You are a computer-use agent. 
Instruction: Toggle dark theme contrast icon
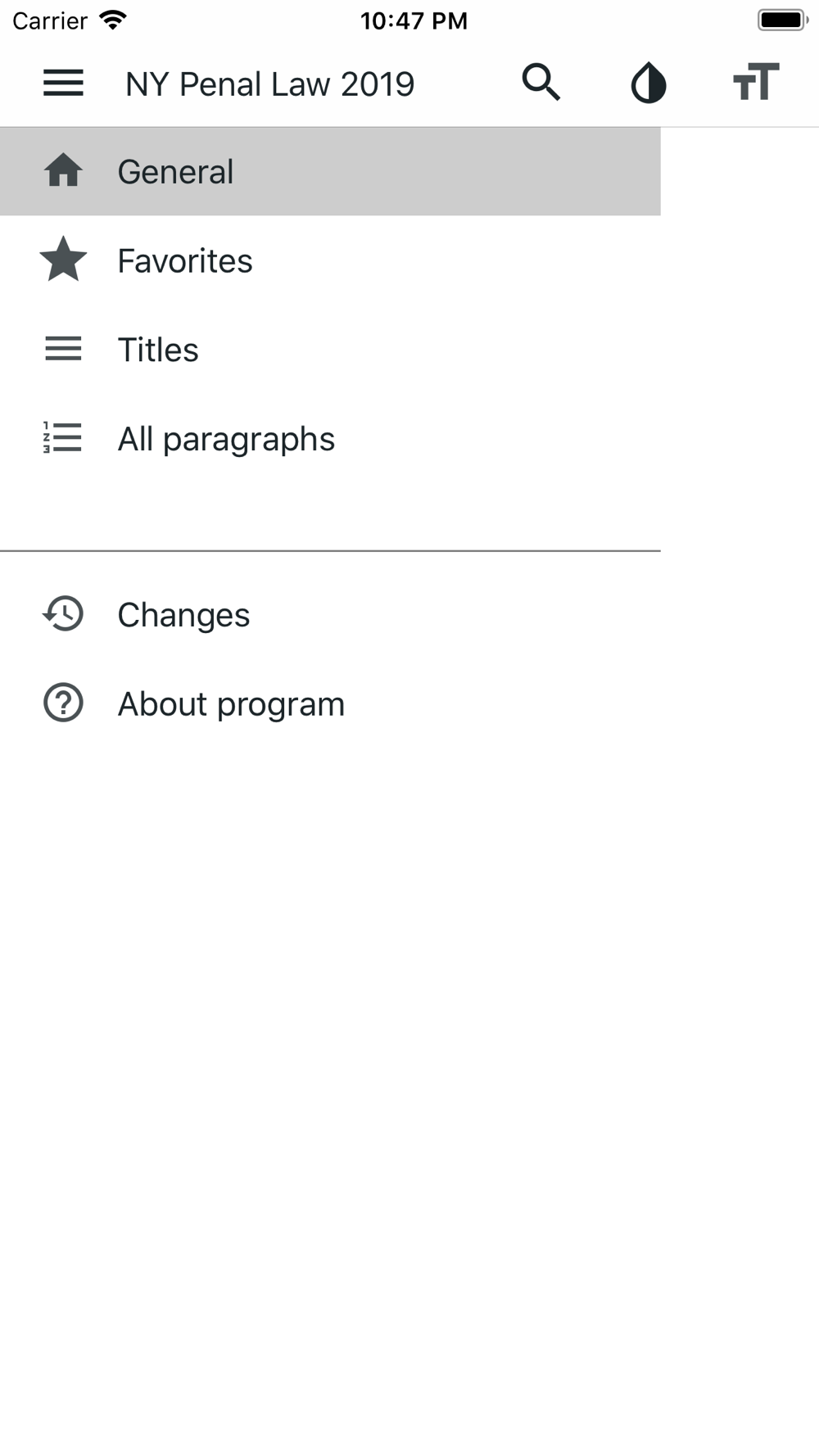pyautogui.click(x=648, y=83)
